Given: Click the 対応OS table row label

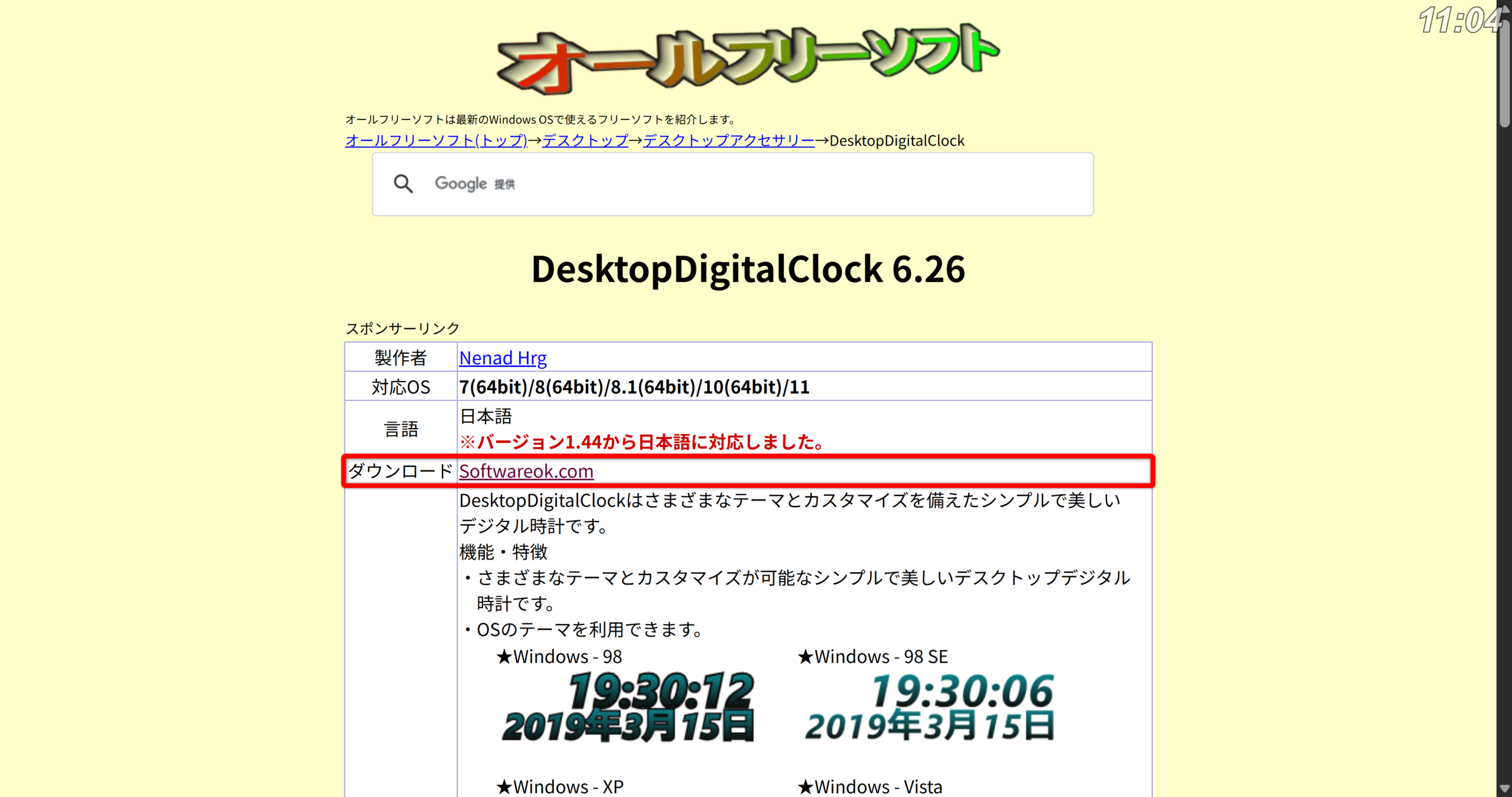Looking at the screenshot, I should tap(400, 387).
